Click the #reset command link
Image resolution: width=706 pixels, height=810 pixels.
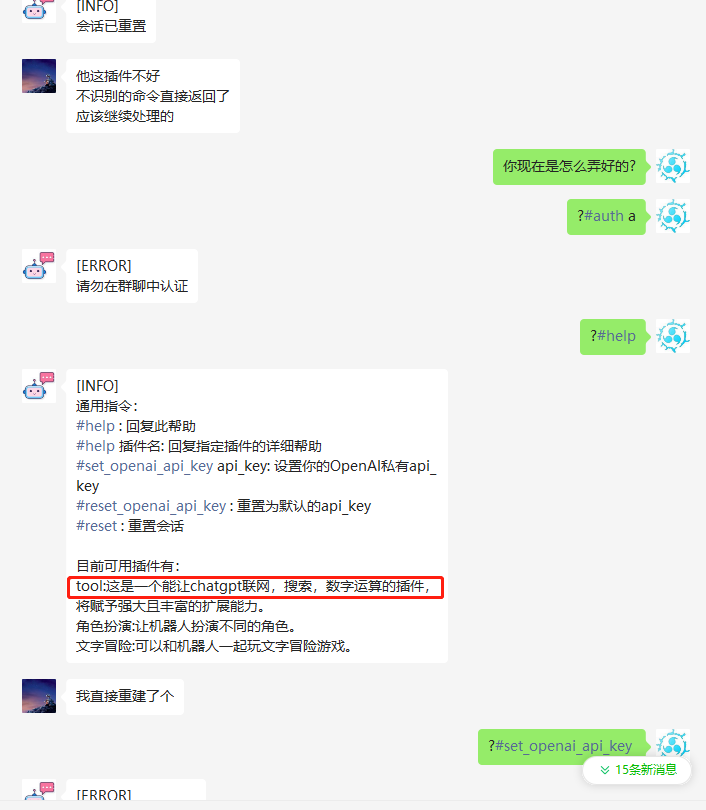pyautogui.click(x=97, y=526)
